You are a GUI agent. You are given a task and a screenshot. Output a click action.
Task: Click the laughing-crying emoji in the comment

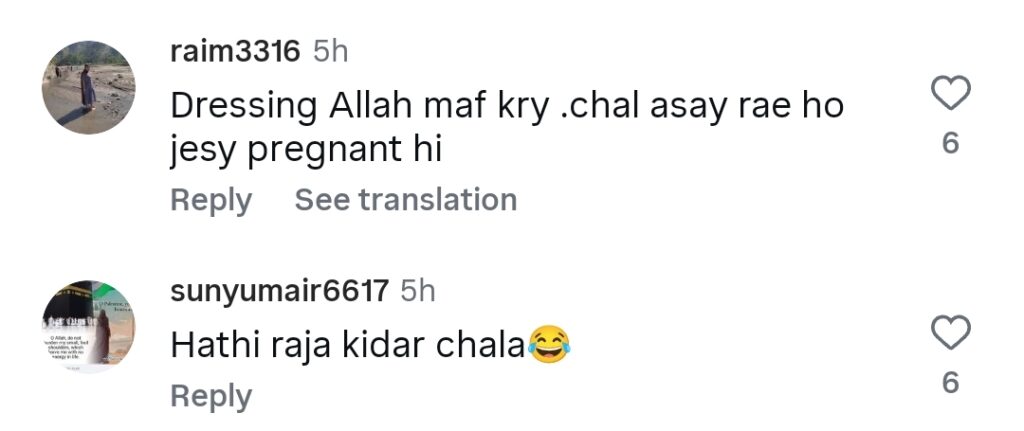(549, 345)
